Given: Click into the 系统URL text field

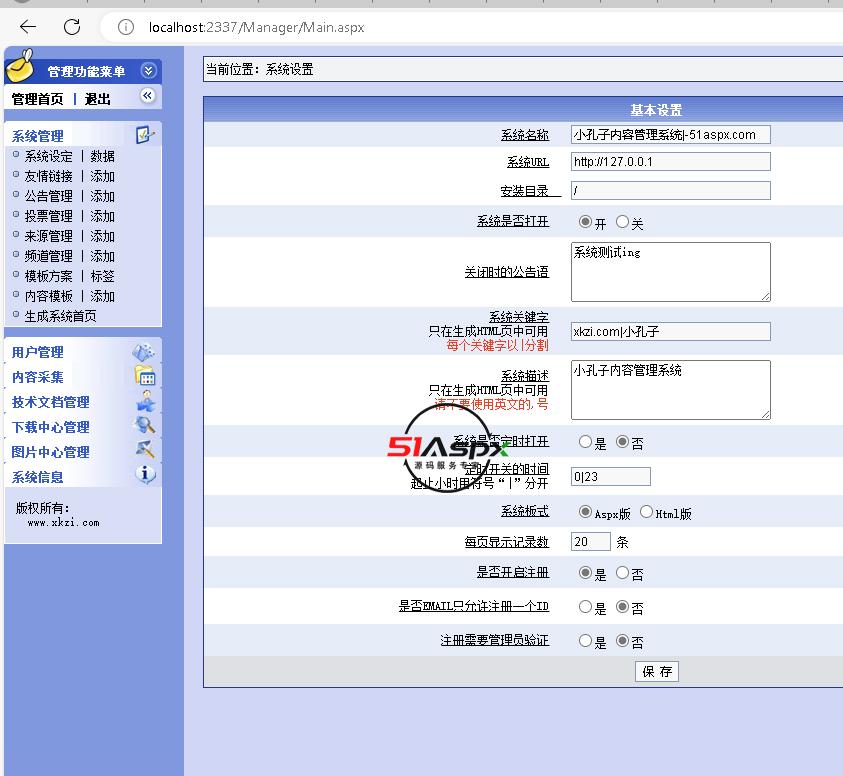Looking at the screenshot, I should [670, 161].
